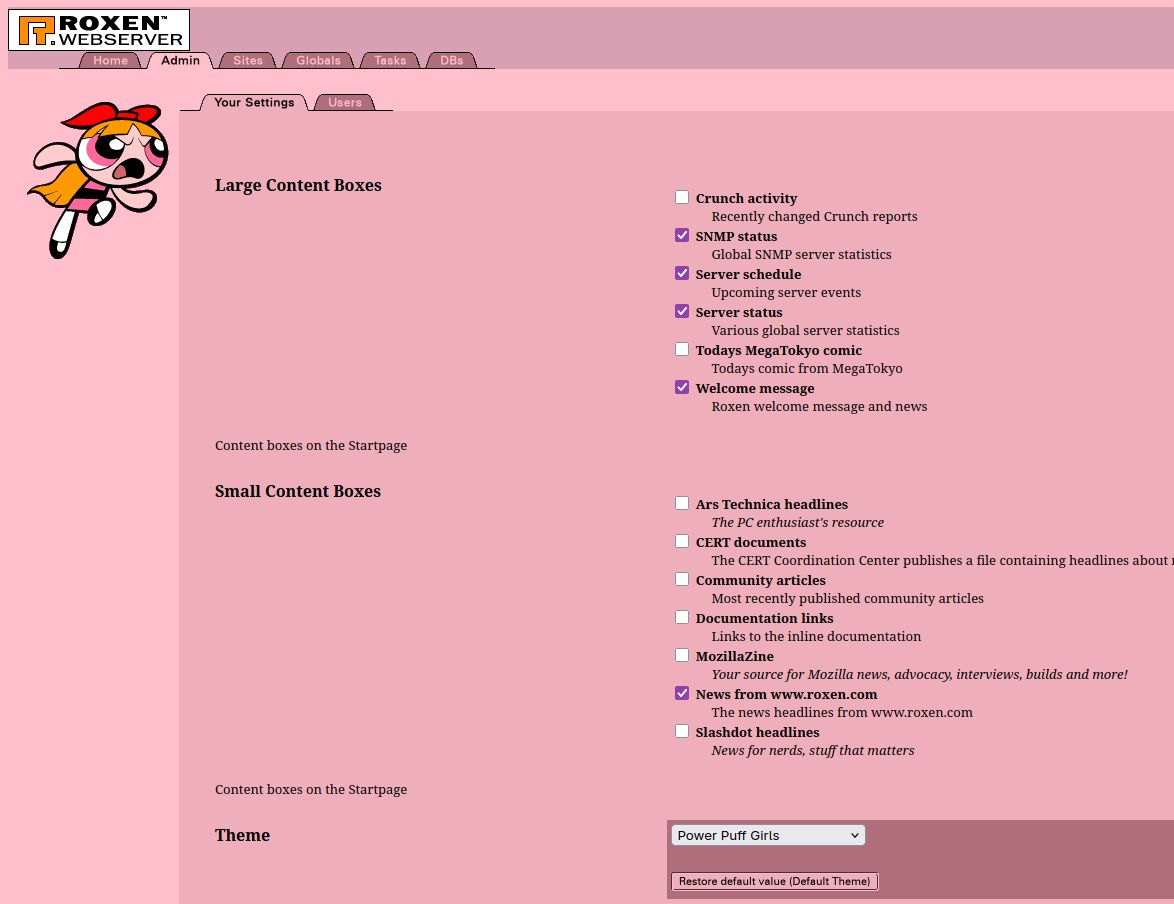Click 'The PC enthusiast's resource' text
The image size is (1174, 904).
(x=797, y=523)
